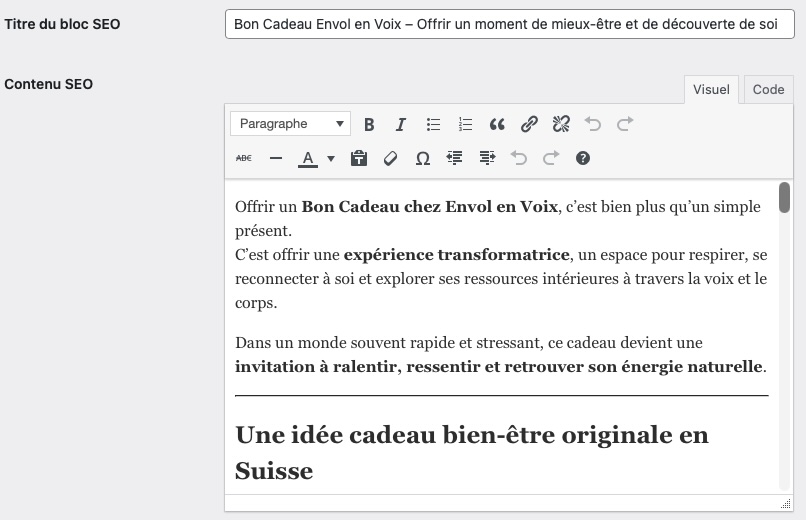
Task: Click the bold text 'expérience transformatrice'
Action: tap(456, 255)
